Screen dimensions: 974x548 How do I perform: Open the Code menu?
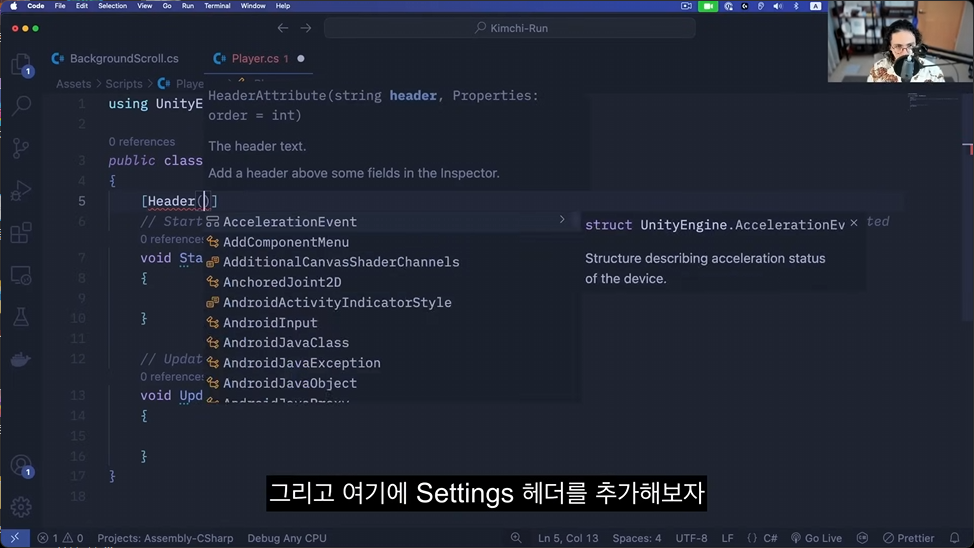(35, 6)
